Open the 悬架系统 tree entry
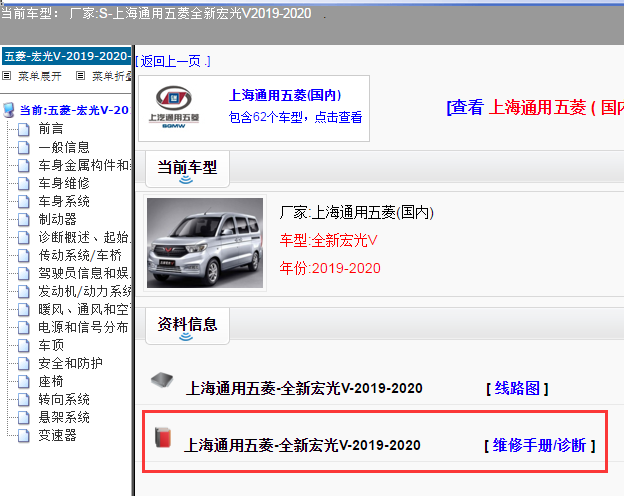 (x=64, y=418)
